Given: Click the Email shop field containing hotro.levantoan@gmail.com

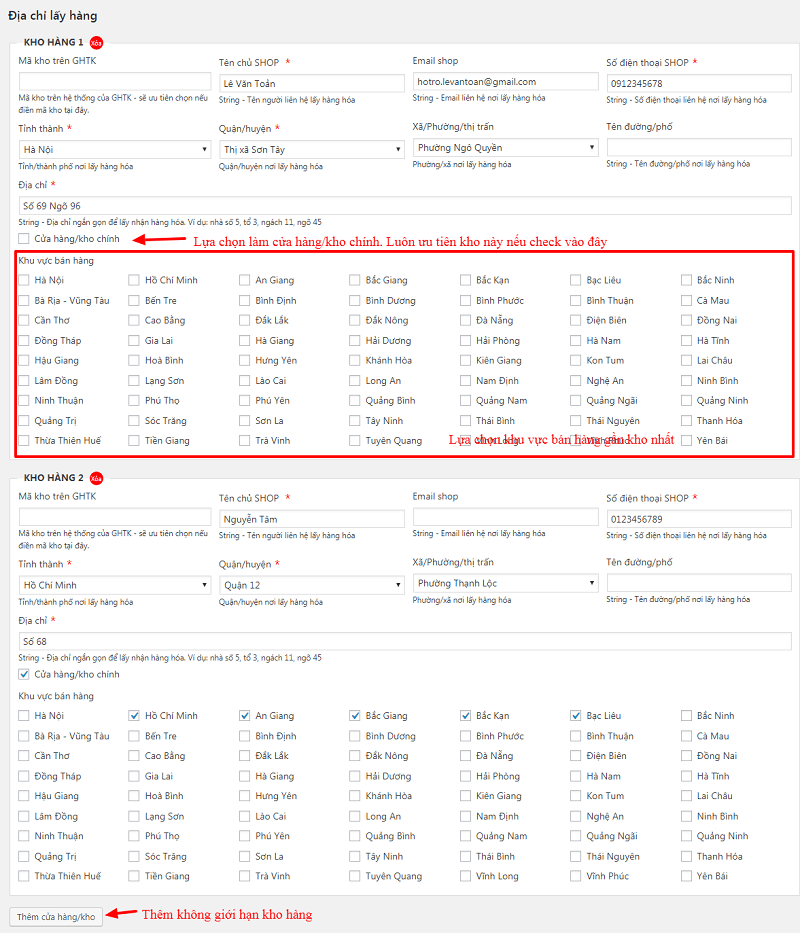Looking at the screenshot, I should (502, 82).
